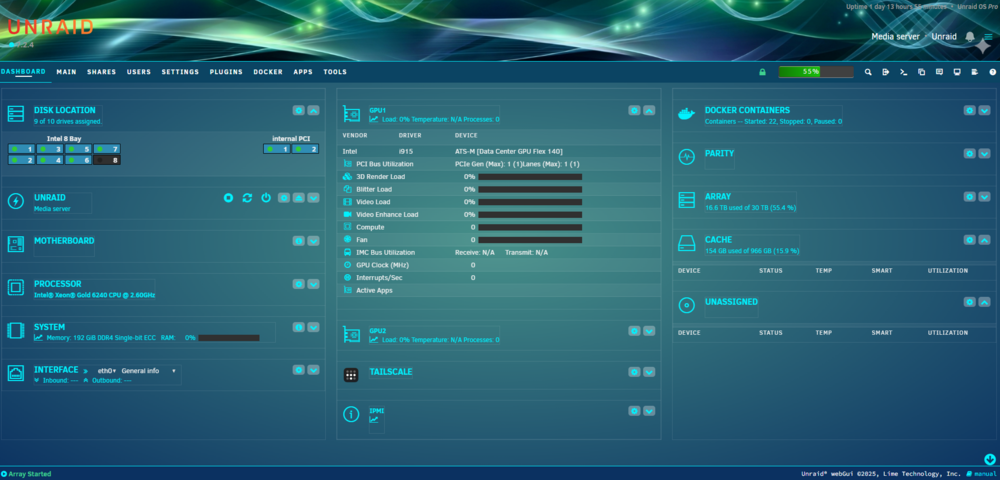Expand the IPMI tile
The width and height of the screenshot is (1000, 480).
point(649,411)
